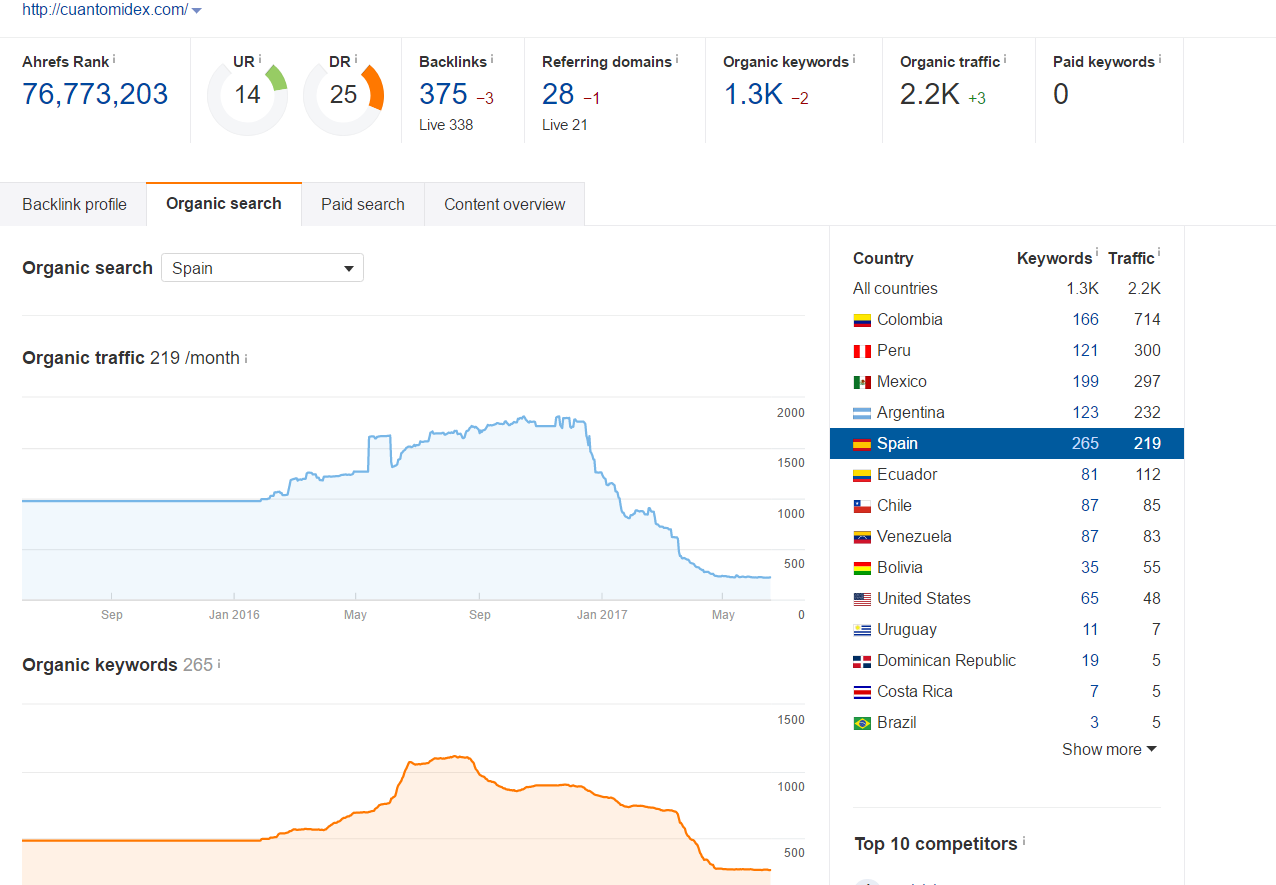Click the United States flag icon

(862, 599)
